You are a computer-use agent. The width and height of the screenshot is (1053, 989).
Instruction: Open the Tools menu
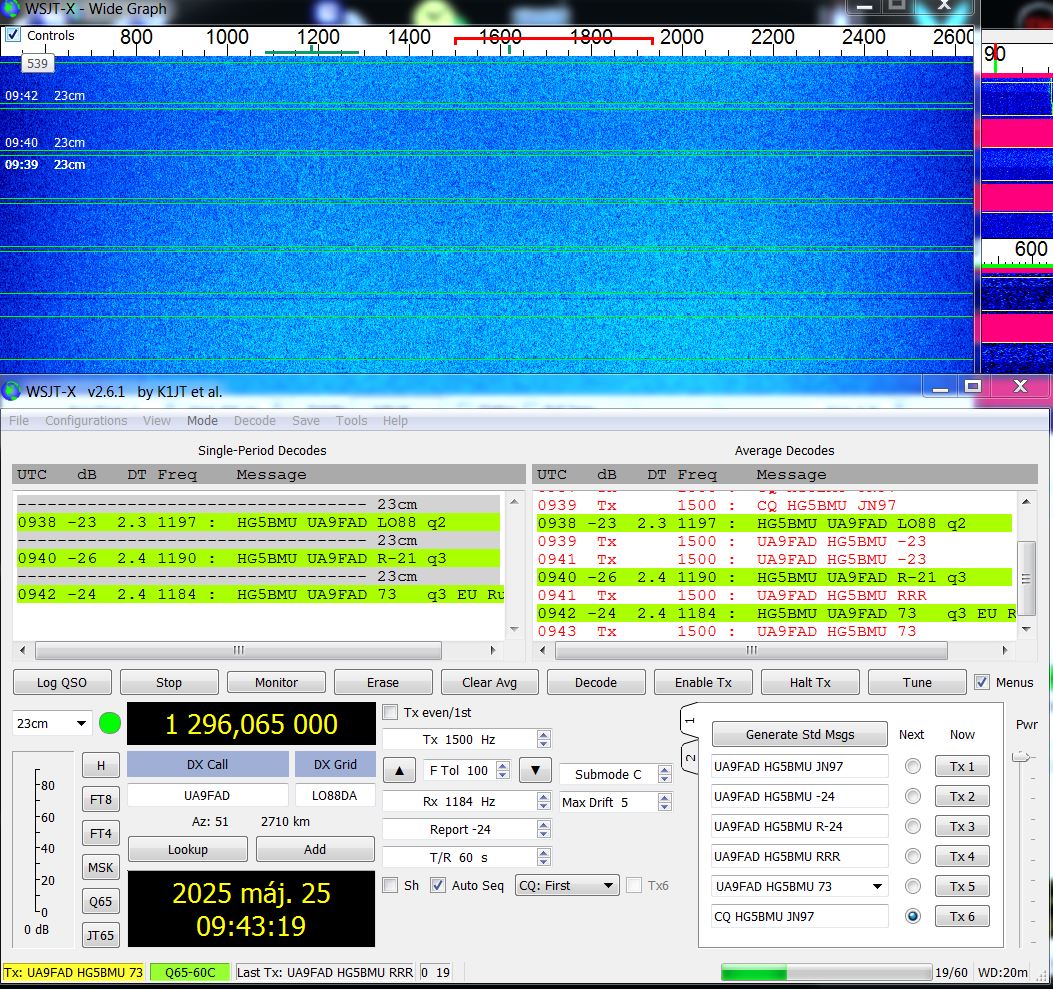(x=351, y=420)
